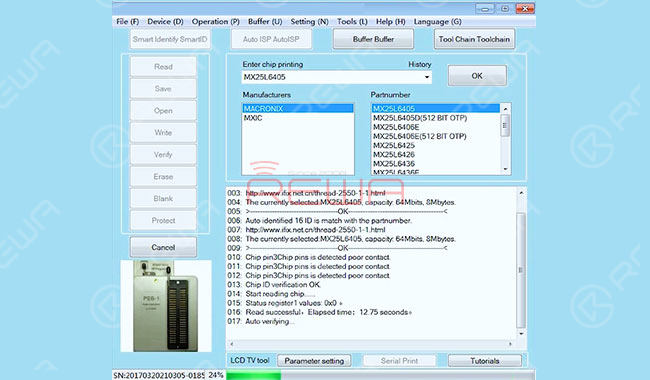Click the Serial Print button

[400, 361]
